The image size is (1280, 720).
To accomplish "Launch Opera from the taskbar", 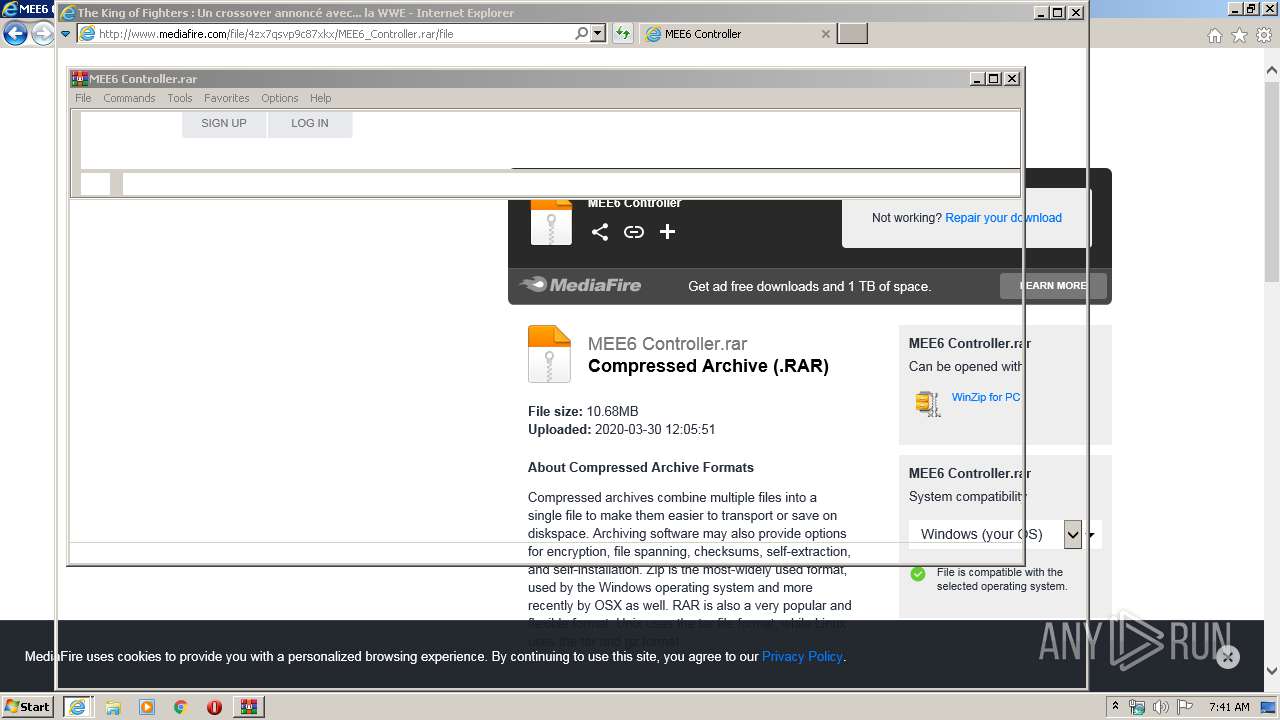I will pos(214,707).
